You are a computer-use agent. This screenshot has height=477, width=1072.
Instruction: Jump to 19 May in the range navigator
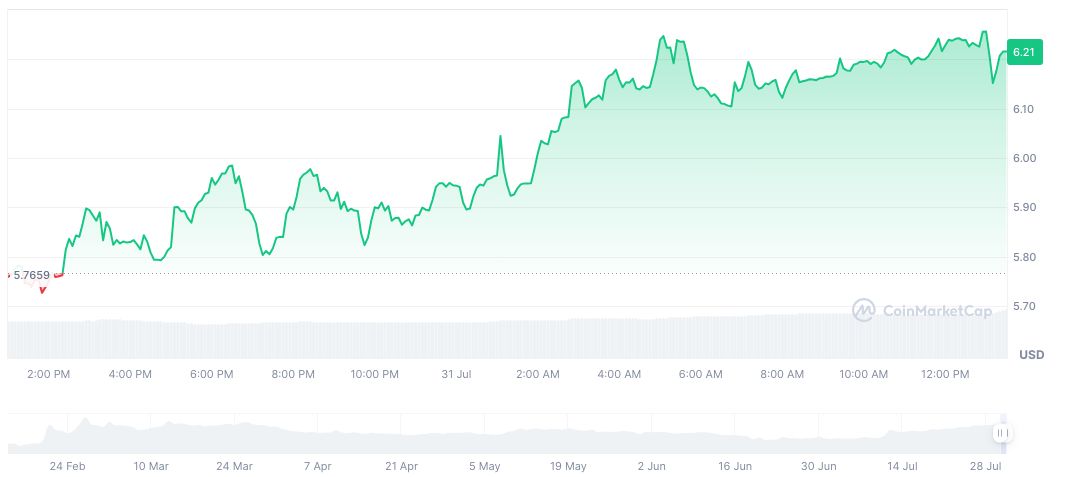point(568,466)
